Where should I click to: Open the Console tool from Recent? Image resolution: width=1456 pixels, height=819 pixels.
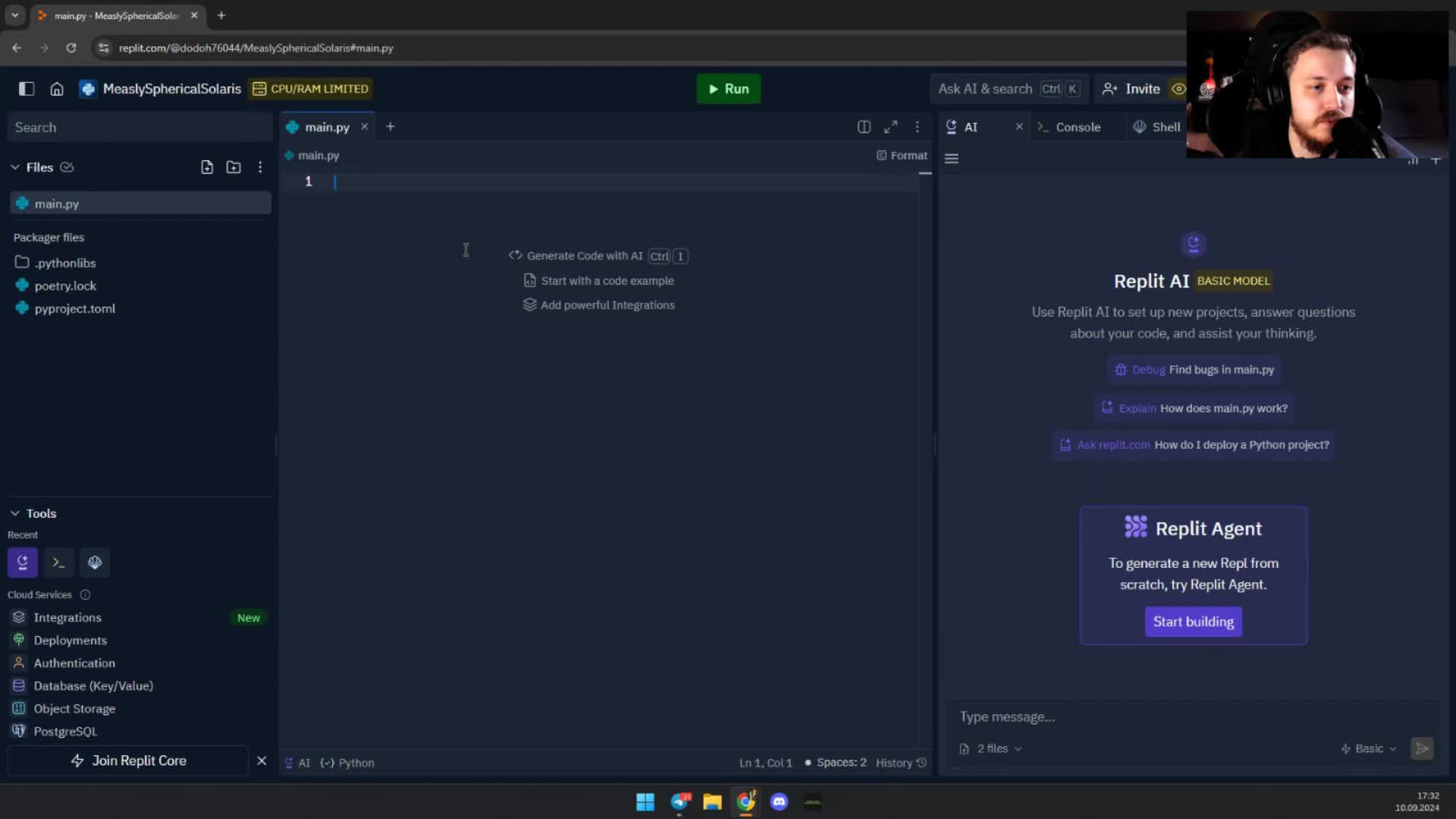click(59, 563)
